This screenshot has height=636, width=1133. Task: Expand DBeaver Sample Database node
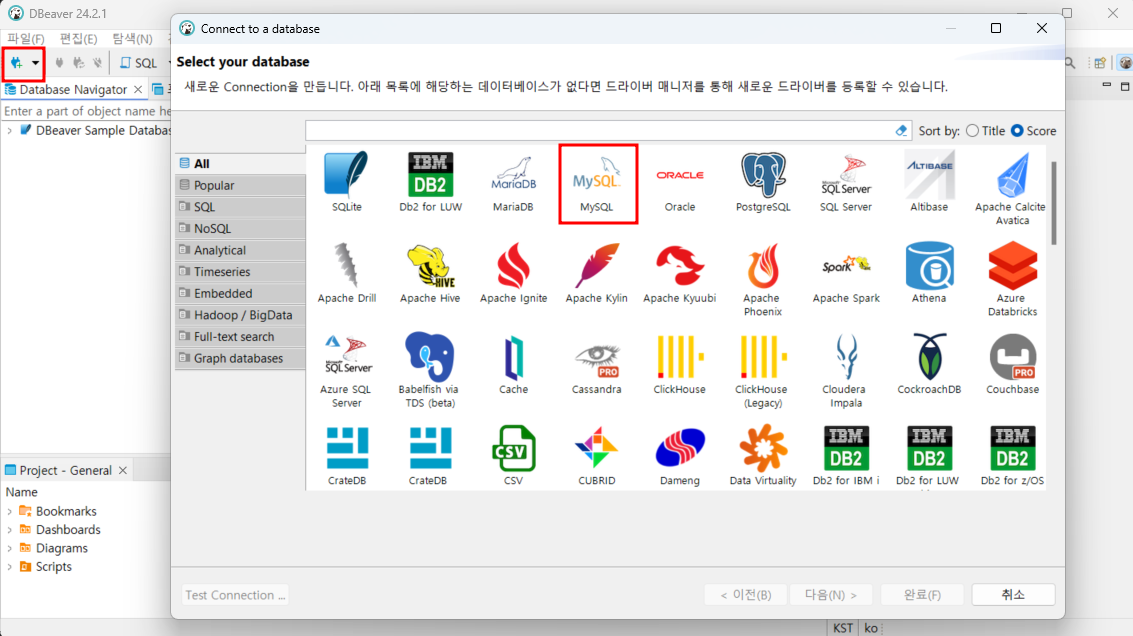tap(9, 131)
